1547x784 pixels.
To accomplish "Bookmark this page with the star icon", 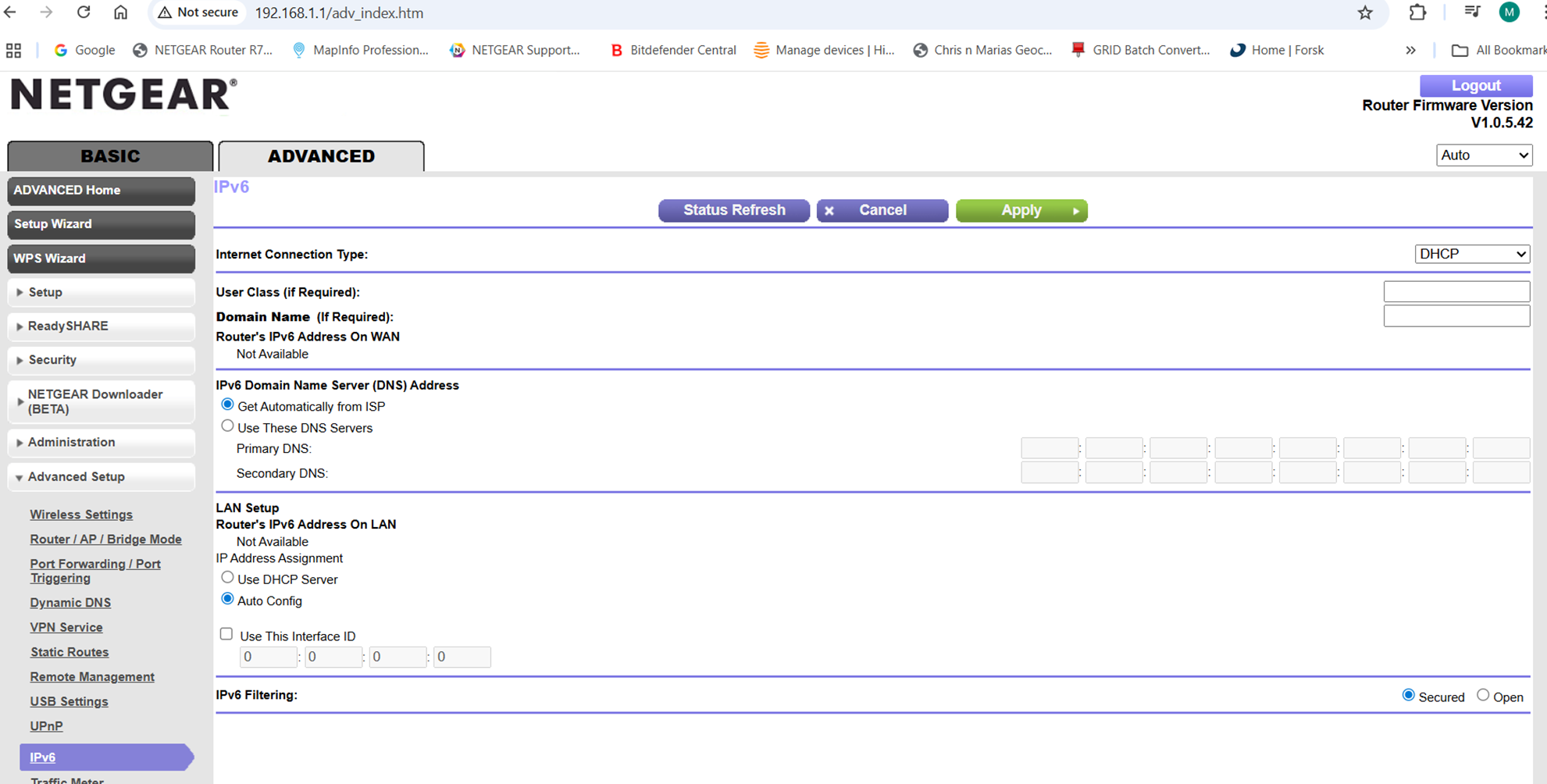I will coord(1364,12).
